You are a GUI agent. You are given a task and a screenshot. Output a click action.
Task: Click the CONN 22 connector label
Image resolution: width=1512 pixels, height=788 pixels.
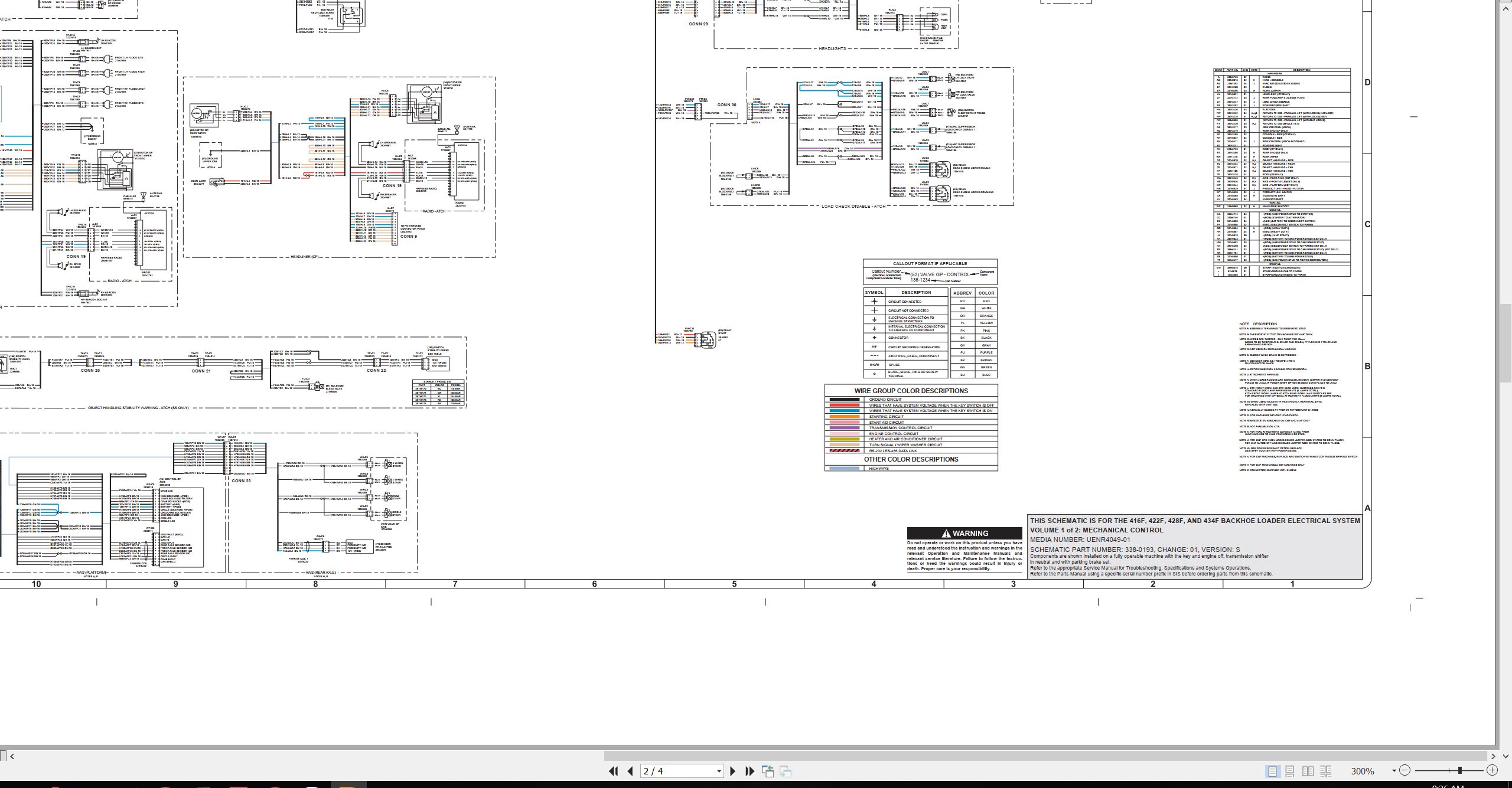pos(376,371)
